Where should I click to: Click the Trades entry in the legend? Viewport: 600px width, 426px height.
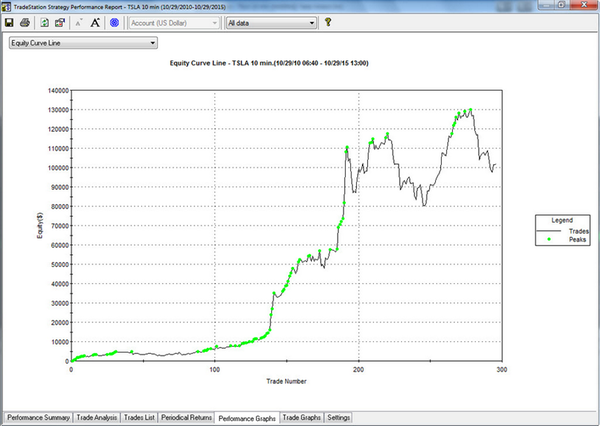pyautogui.click(x=562, y=231)
